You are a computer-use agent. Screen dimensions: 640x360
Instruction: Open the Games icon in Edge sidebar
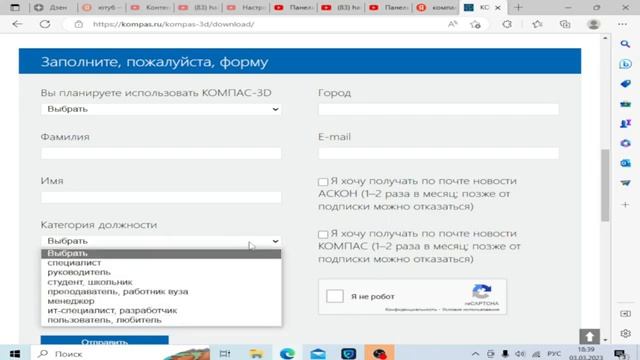(x=625, y=123)
